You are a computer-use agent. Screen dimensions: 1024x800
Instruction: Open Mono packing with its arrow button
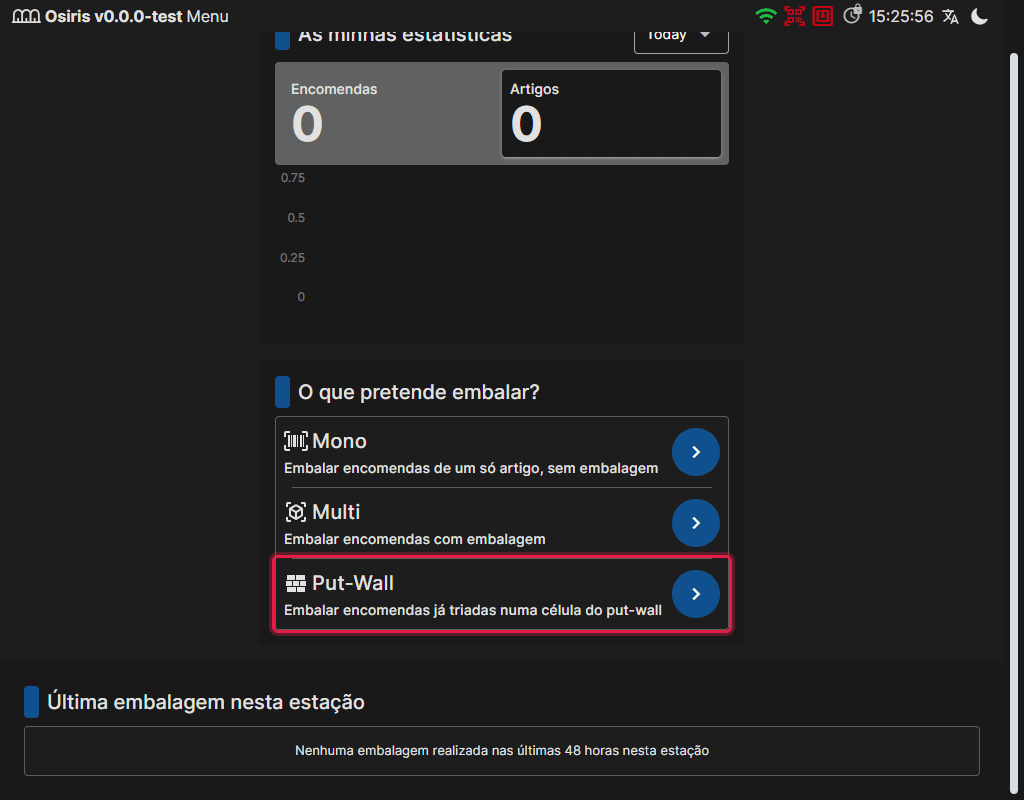pos(696,452)
